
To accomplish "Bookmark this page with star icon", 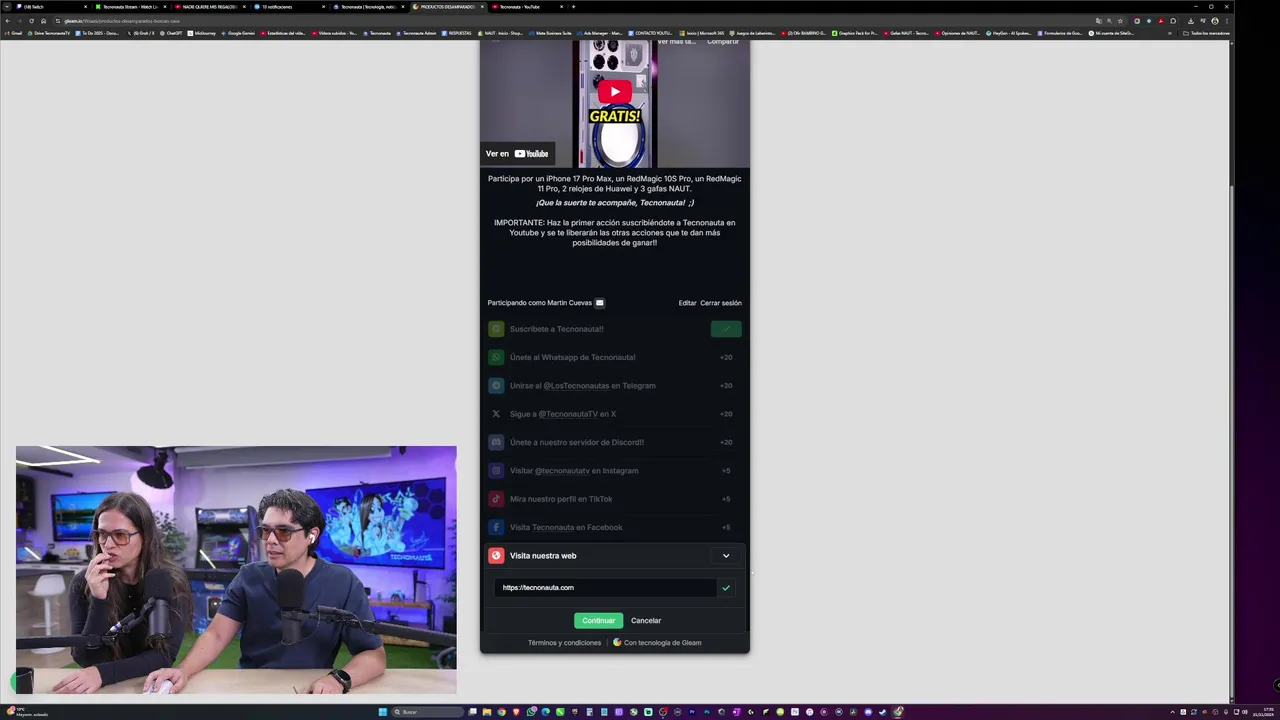I will coord(1120,21).
